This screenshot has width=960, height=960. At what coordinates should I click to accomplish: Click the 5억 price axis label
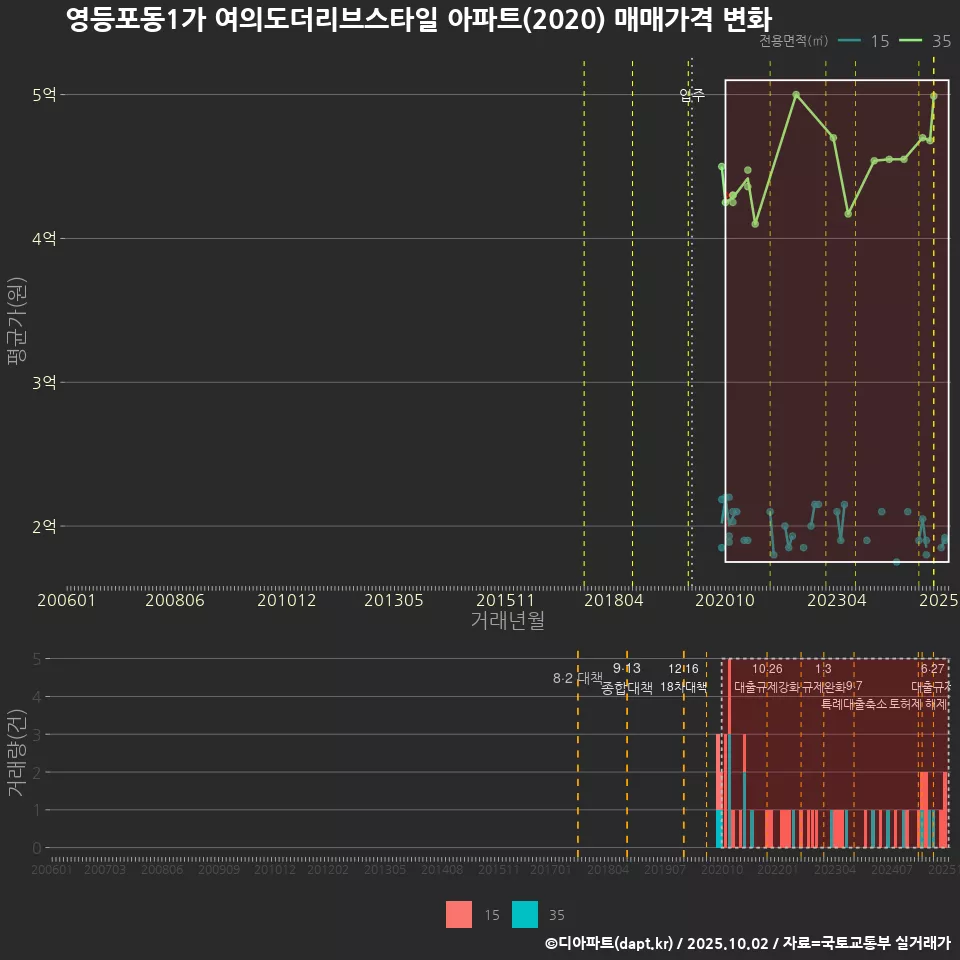44,95
